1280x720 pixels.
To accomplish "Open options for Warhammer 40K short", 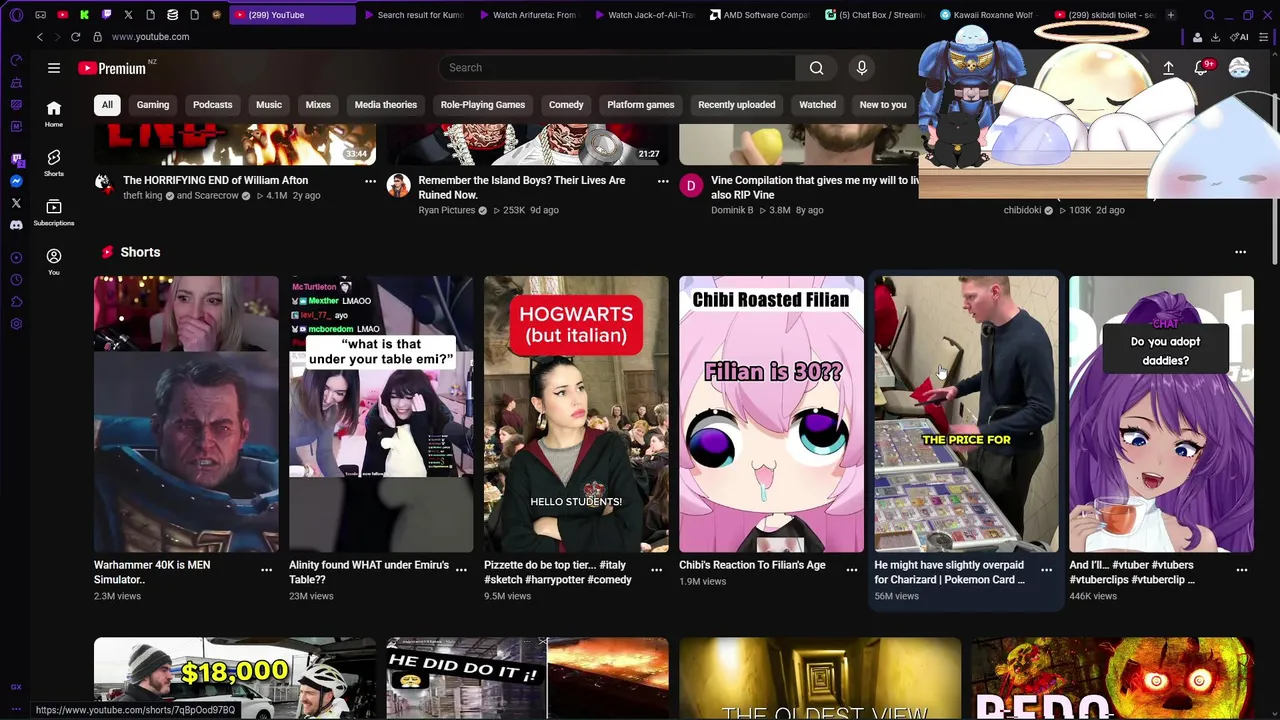I will (x=266, y=570).
